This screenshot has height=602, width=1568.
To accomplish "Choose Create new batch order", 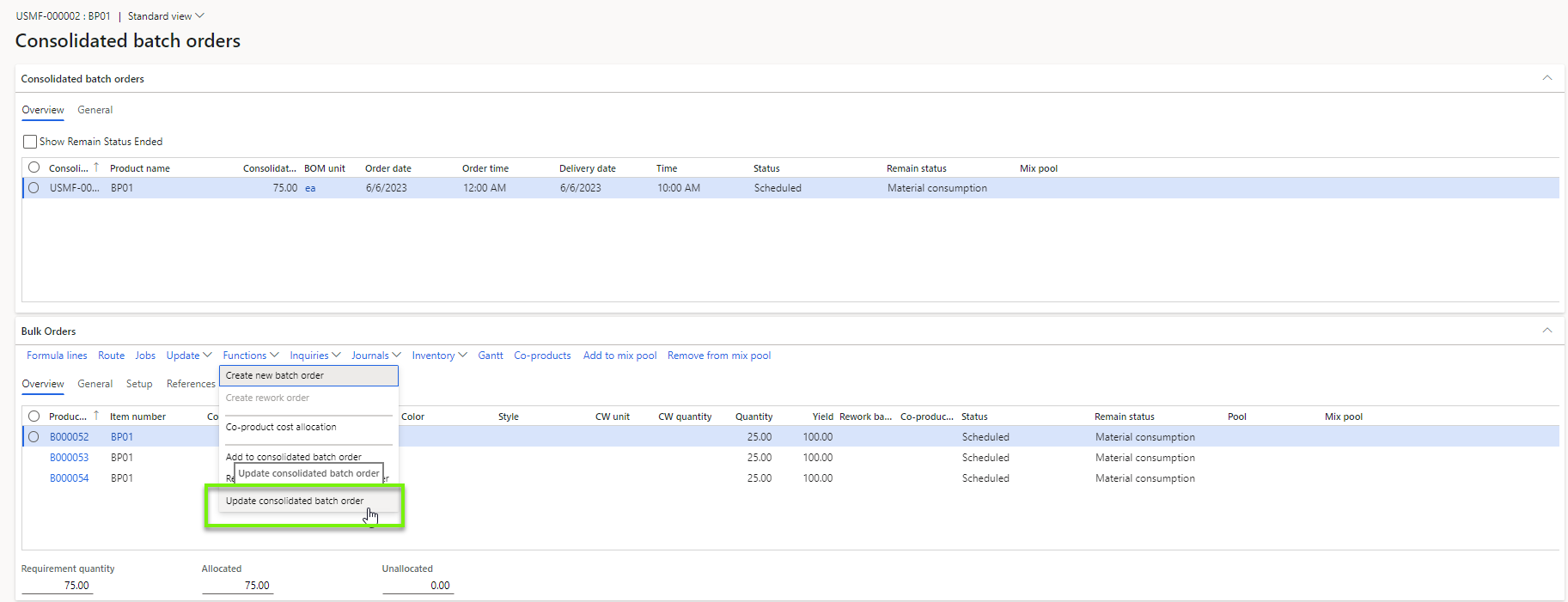I will [x=275, y=376].
